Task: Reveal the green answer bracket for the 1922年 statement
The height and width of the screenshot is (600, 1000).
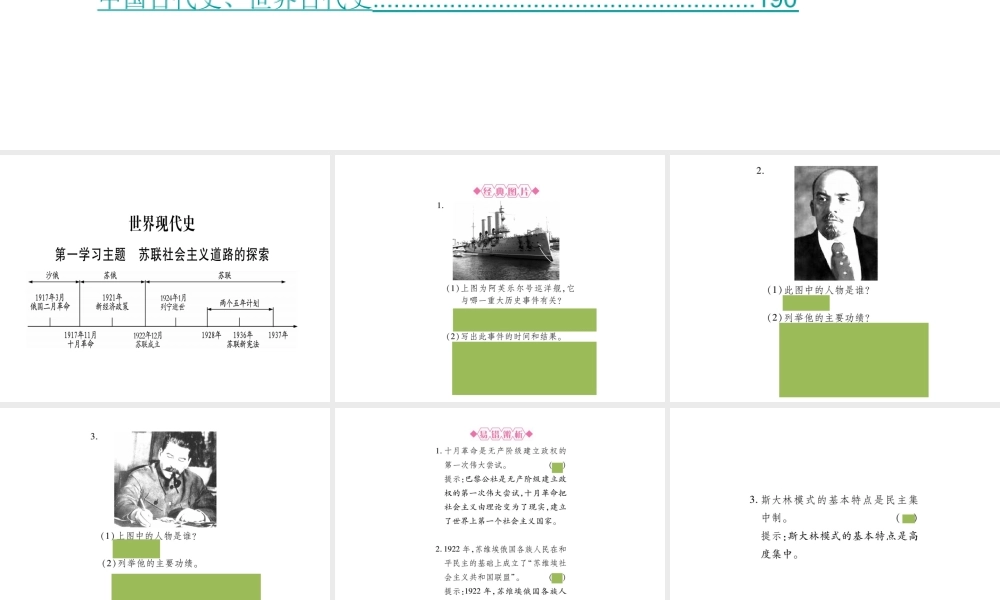Action: click(x=557, y=578)
